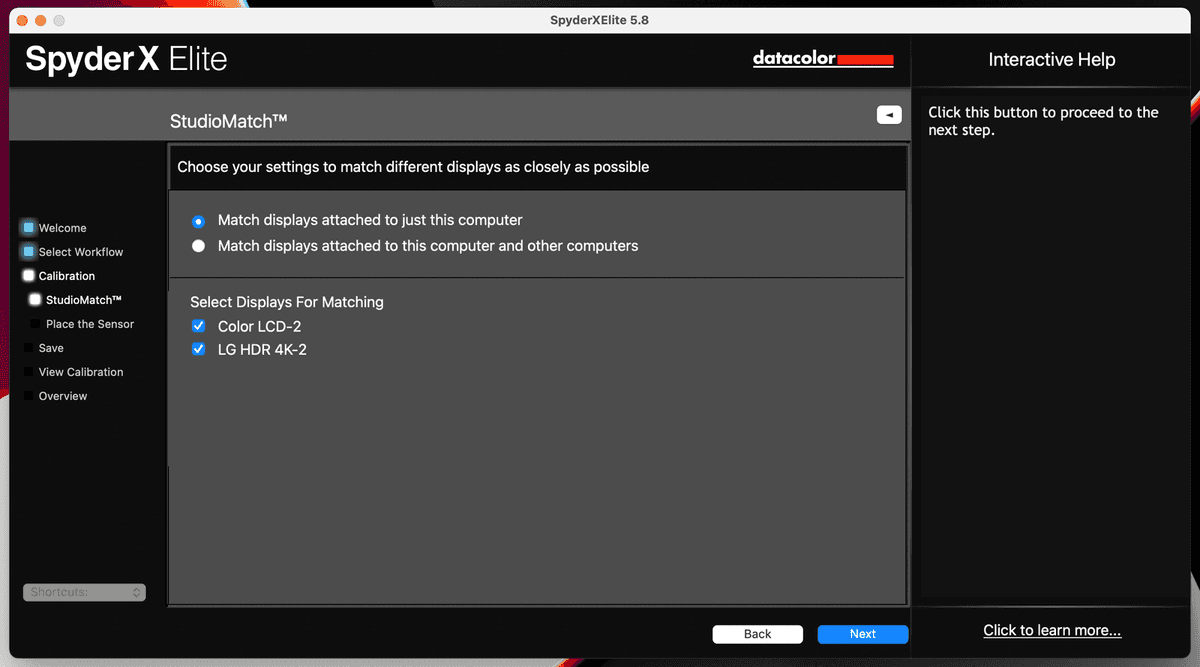Select 'this computer and other computers' option

pyautogui.click(x=198, y=246)
